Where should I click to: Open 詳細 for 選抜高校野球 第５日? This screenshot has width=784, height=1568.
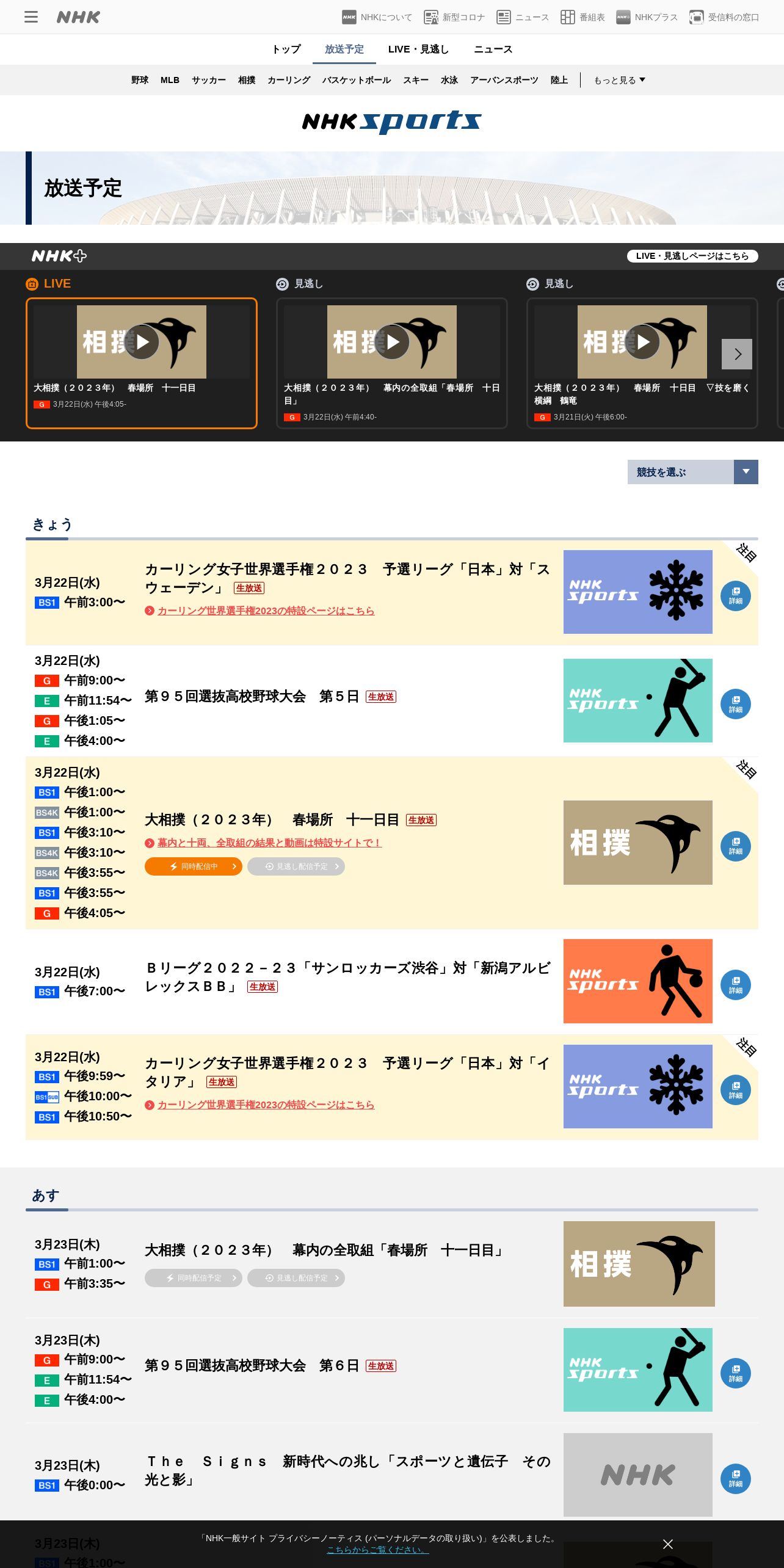[x=736, y=704]
